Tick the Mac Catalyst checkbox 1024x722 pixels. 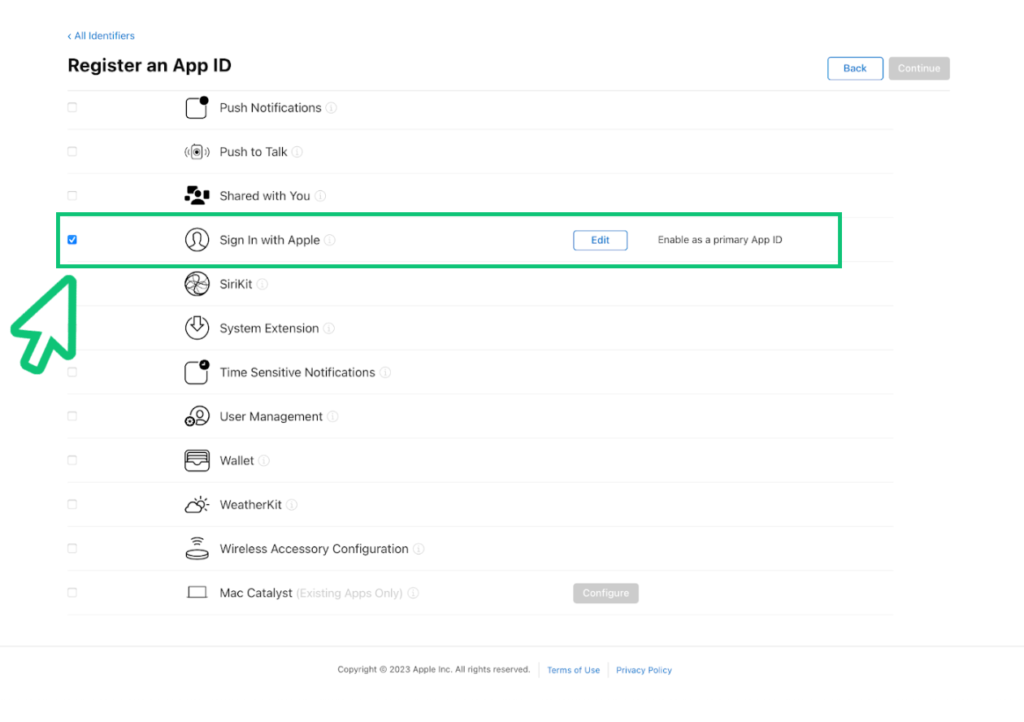(72, 592)
